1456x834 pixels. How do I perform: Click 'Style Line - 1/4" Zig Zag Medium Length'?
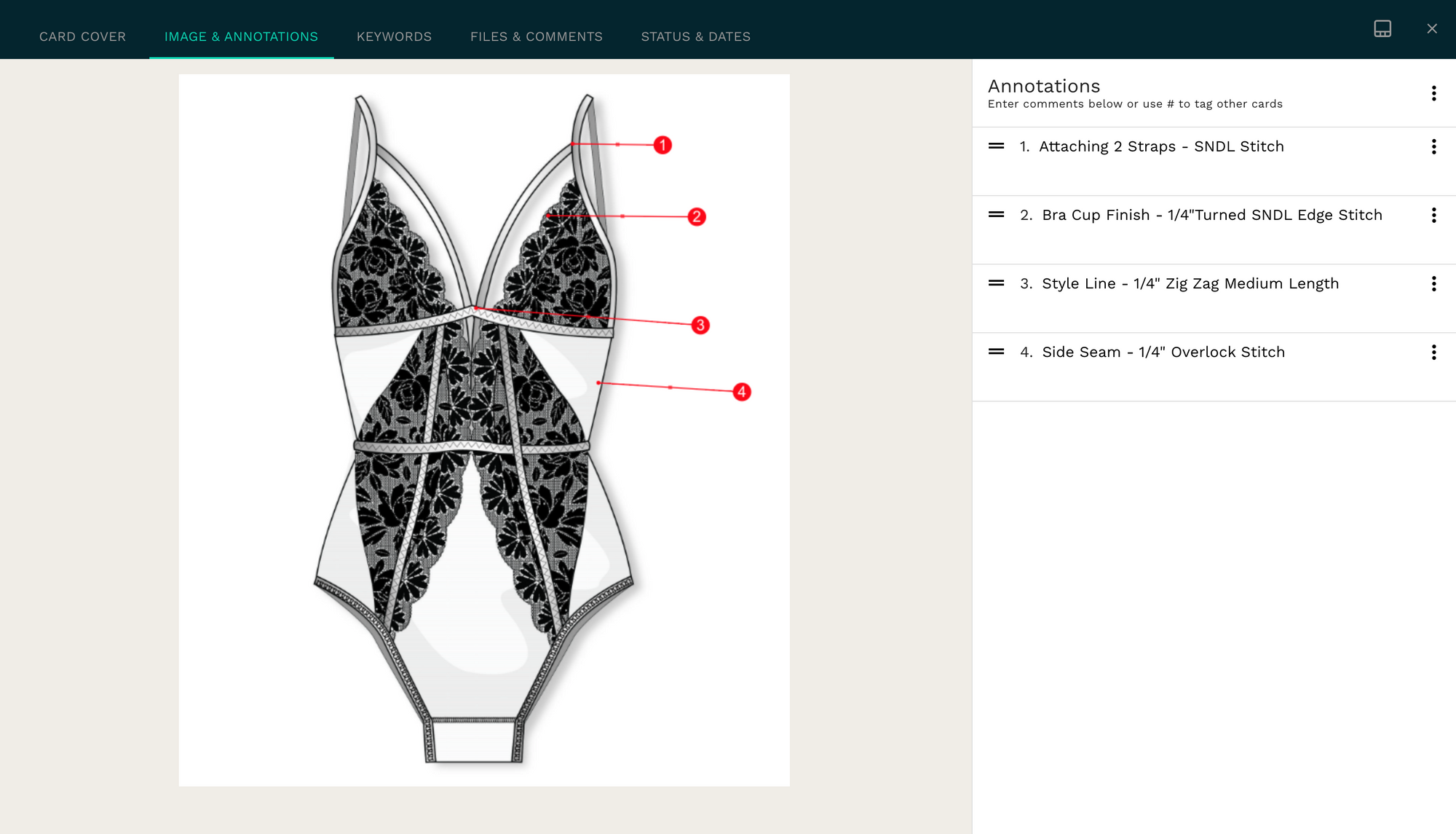(1190, 283)
